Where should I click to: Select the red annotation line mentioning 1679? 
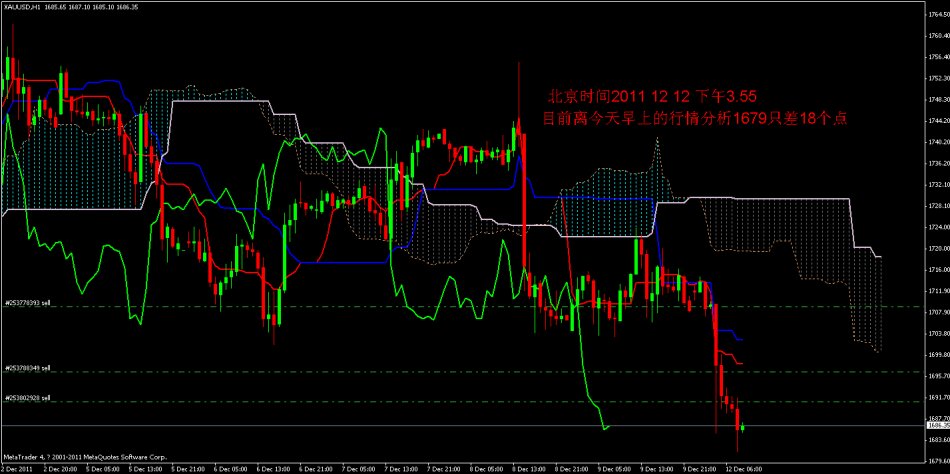point(694,118)
